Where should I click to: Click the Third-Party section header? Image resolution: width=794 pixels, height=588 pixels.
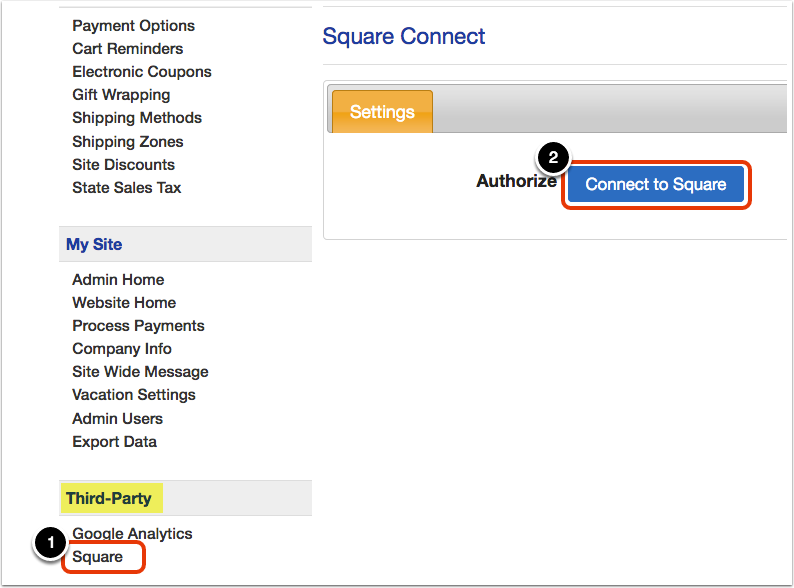coord(185,498)
